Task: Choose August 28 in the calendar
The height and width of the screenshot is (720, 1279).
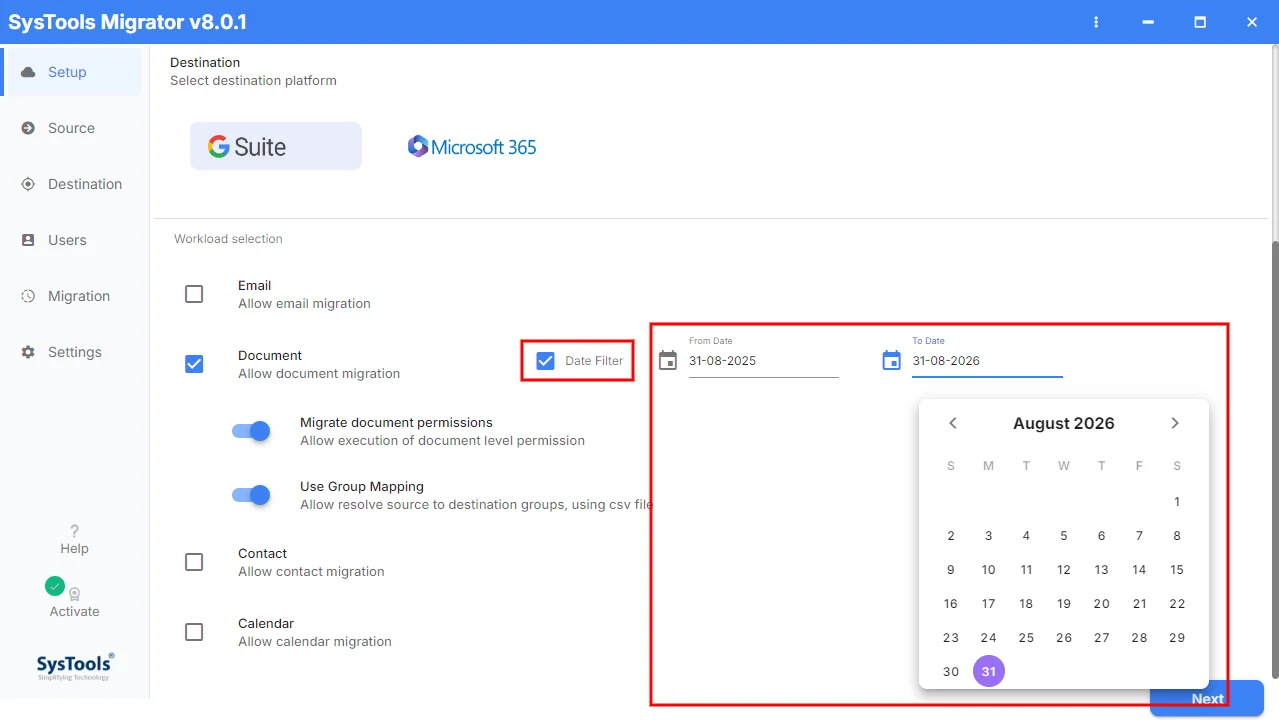Action: [1139, 638]
